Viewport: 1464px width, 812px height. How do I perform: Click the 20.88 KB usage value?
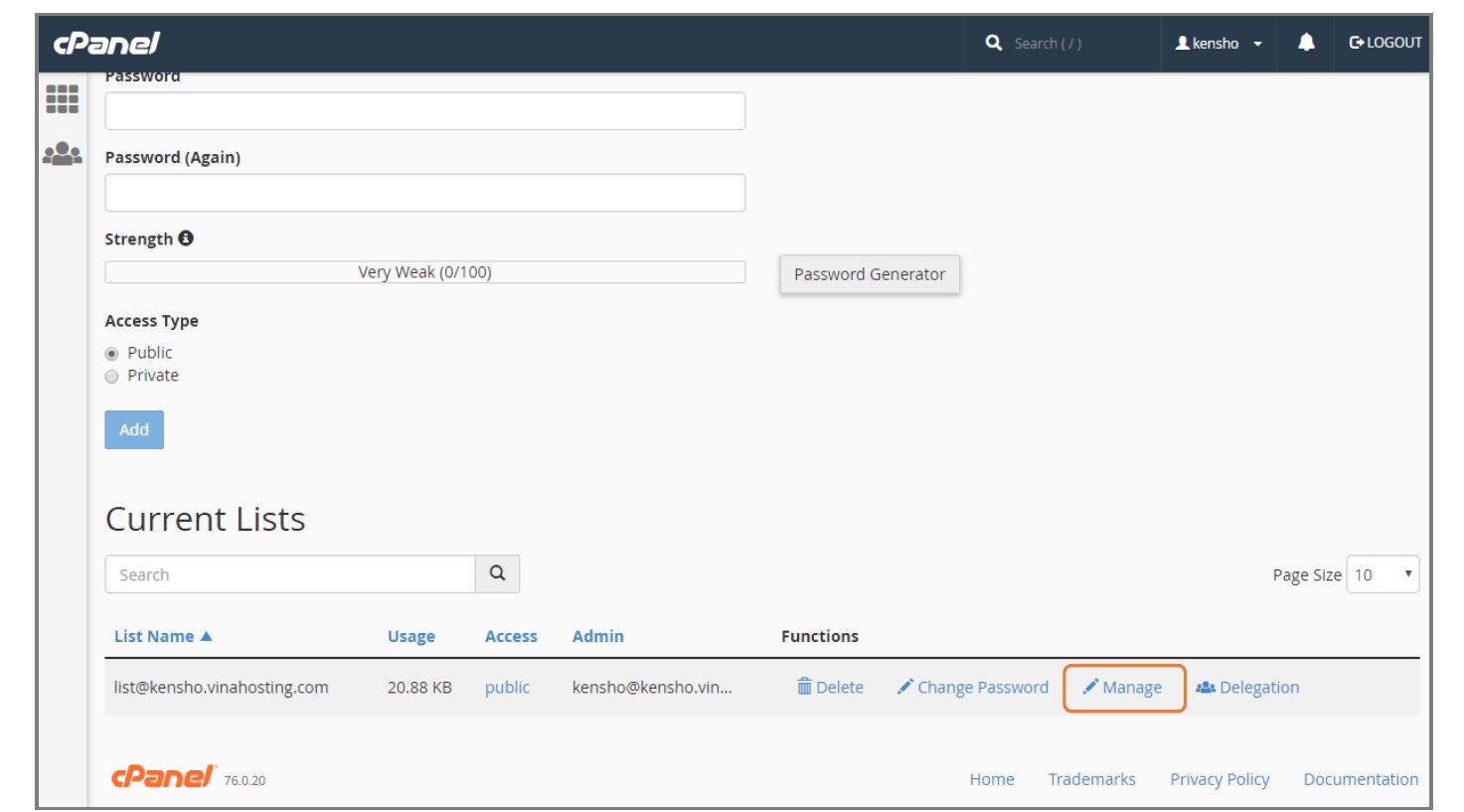pyautogui.click(x=419, y=687)
